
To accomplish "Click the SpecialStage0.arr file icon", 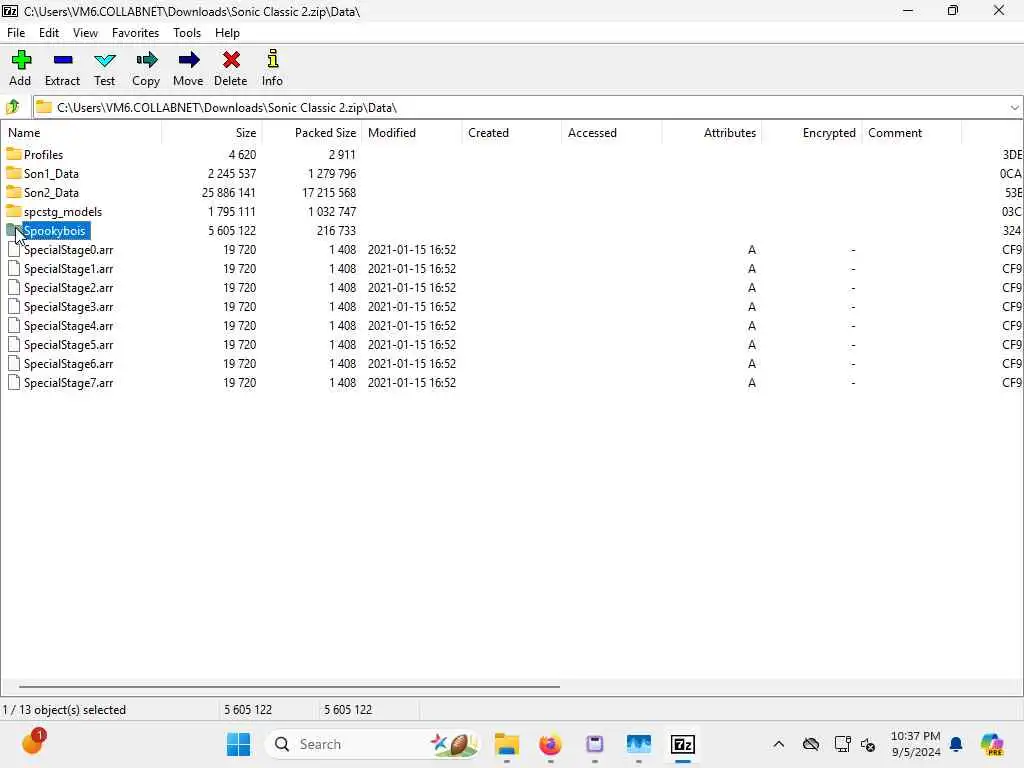I will tap(14, 249).
